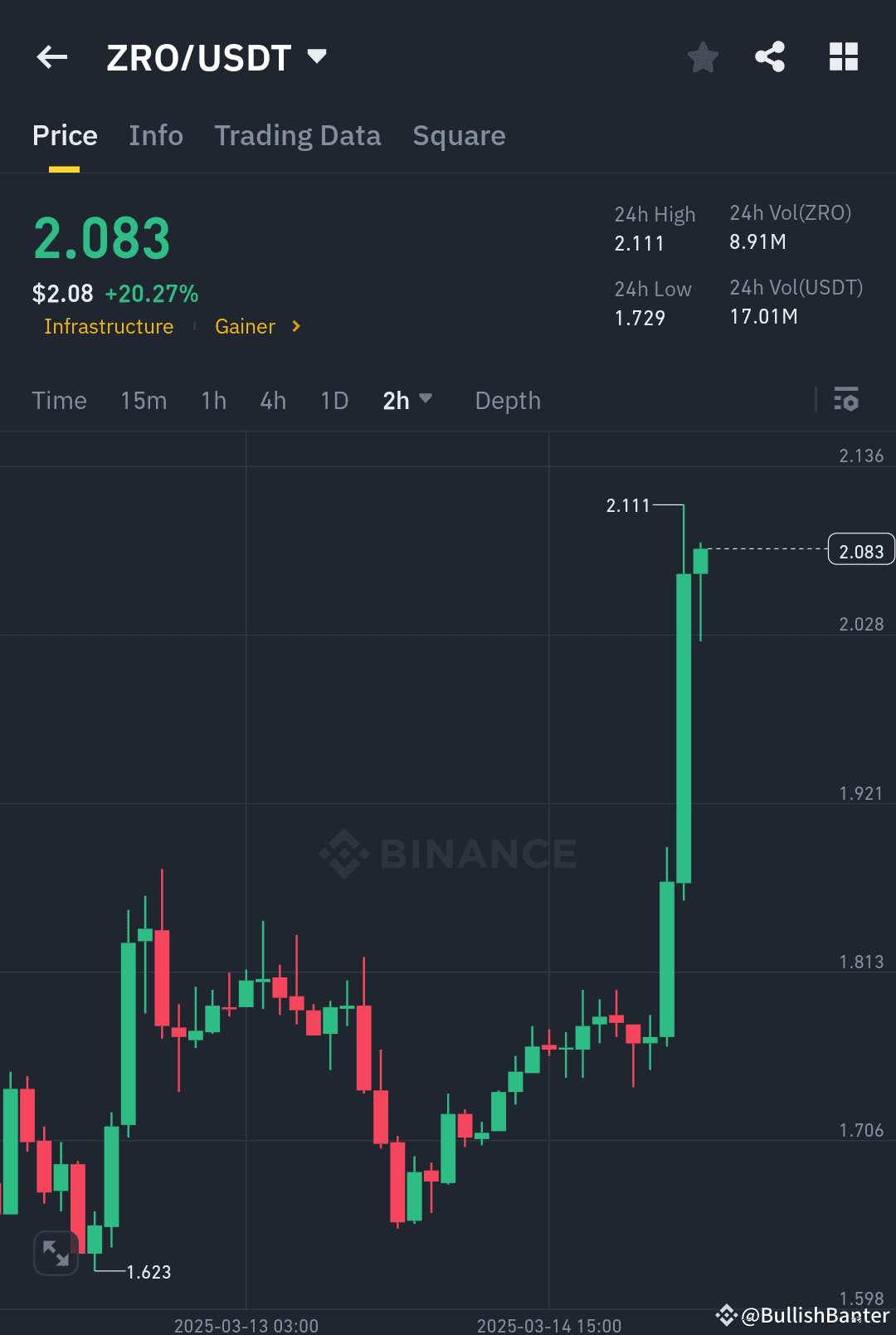Open the Depth view
This screenshot has height=1335, width=896.
507,400
